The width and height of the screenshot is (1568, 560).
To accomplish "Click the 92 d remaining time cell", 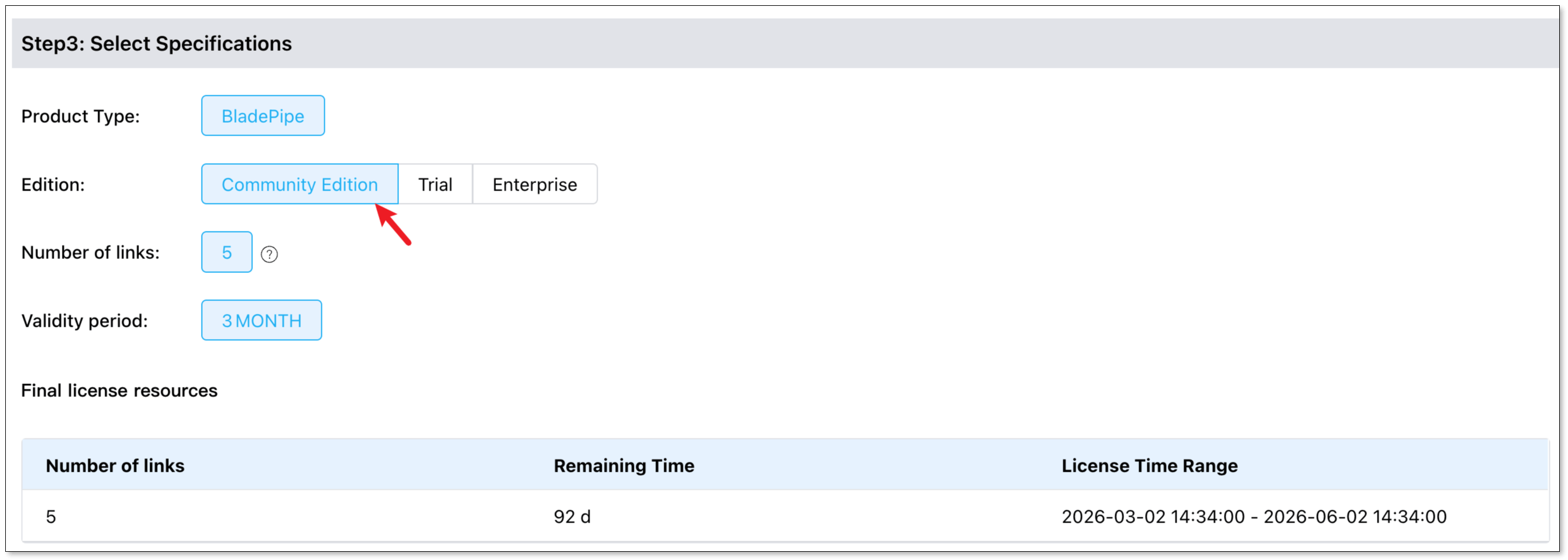I will point(571,517).
